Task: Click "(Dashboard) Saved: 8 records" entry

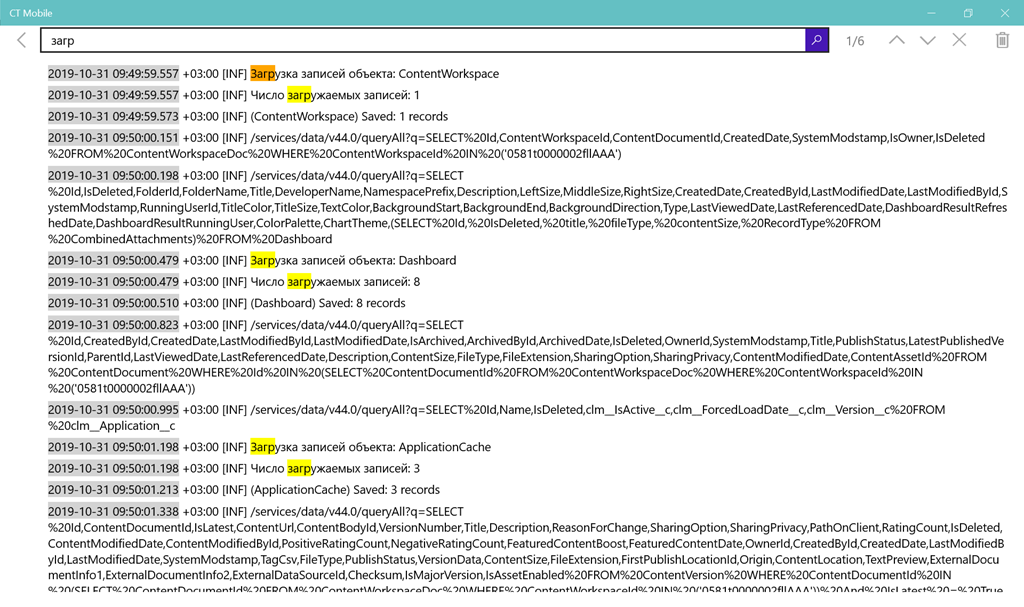Action: coord(328,303)
